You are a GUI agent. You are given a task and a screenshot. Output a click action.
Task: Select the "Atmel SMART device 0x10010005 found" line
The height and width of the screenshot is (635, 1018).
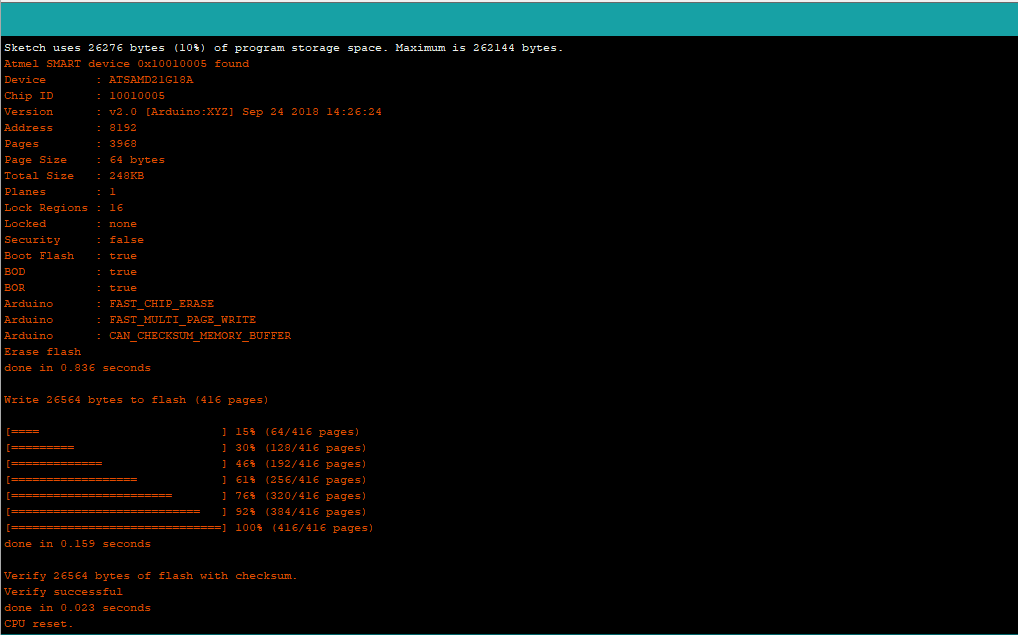tap(127, 64)
